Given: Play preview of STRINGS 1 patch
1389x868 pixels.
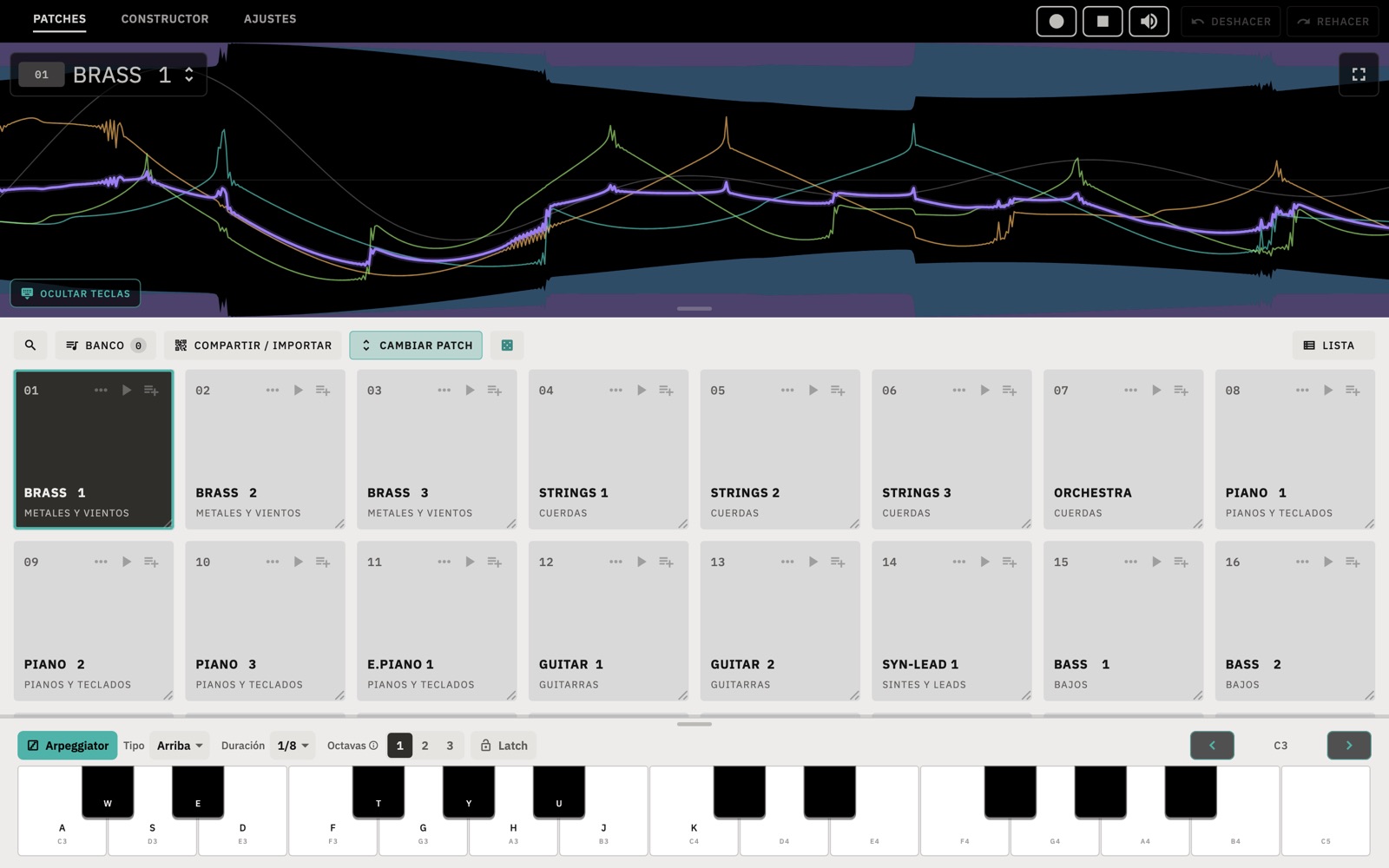Looking at the screenshot, I should coord(642,391).
